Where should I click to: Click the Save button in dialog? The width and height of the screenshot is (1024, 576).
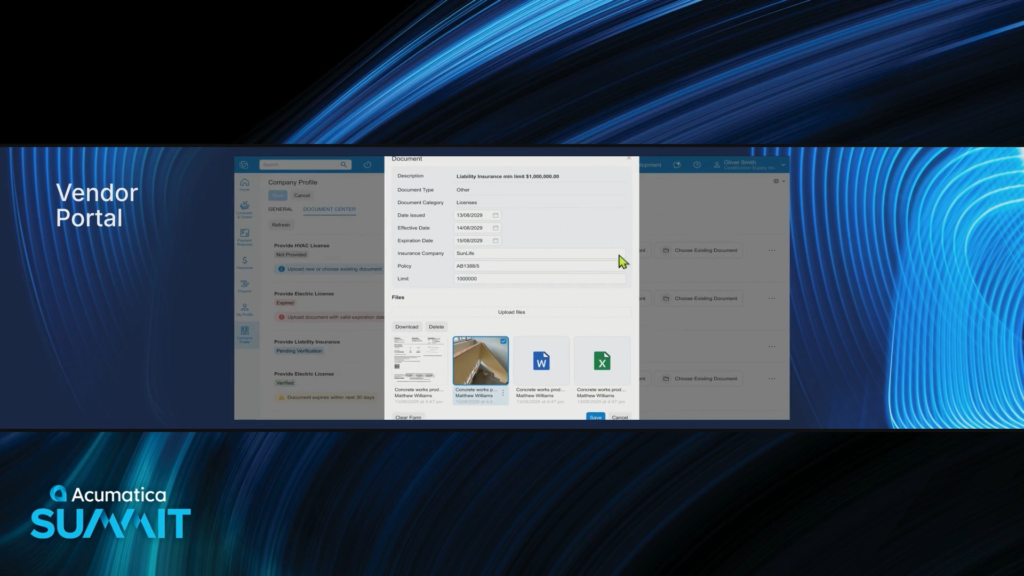pos(595,417)
